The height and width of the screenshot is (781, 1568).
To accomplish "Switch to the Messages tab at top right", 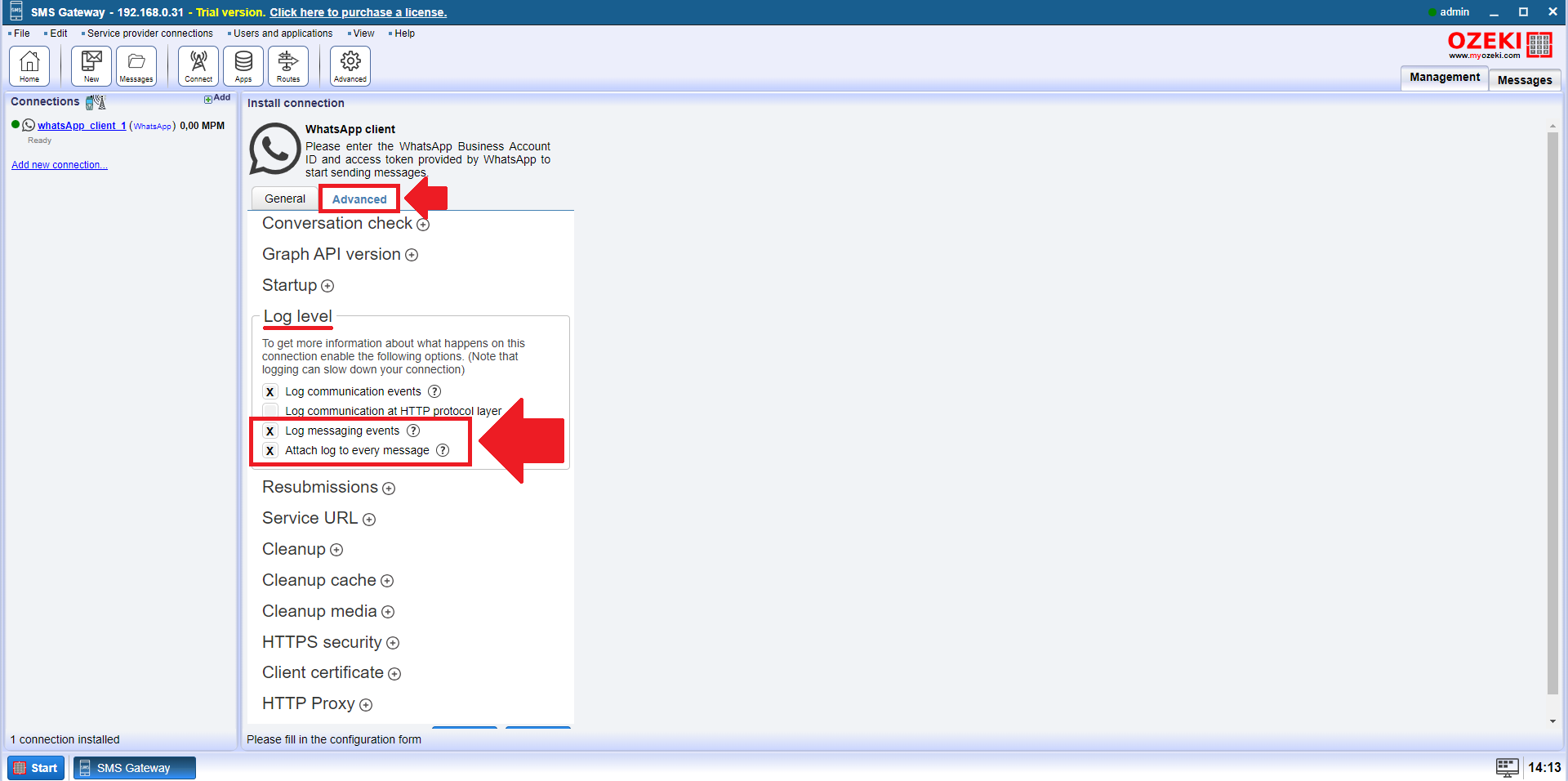I will coord(1525,80).
